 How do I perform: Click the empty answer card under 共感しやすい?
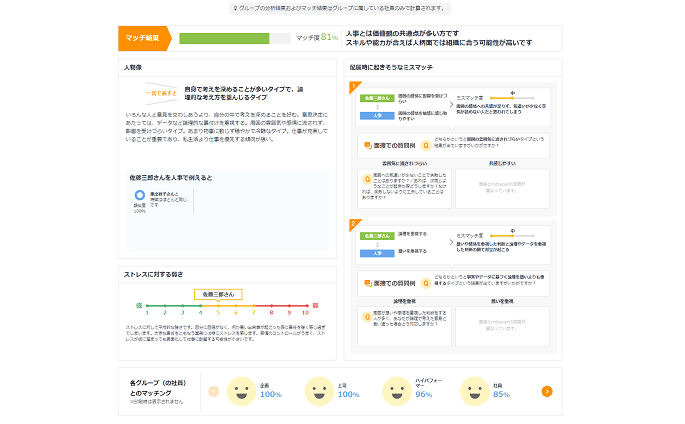click(502, 188)
